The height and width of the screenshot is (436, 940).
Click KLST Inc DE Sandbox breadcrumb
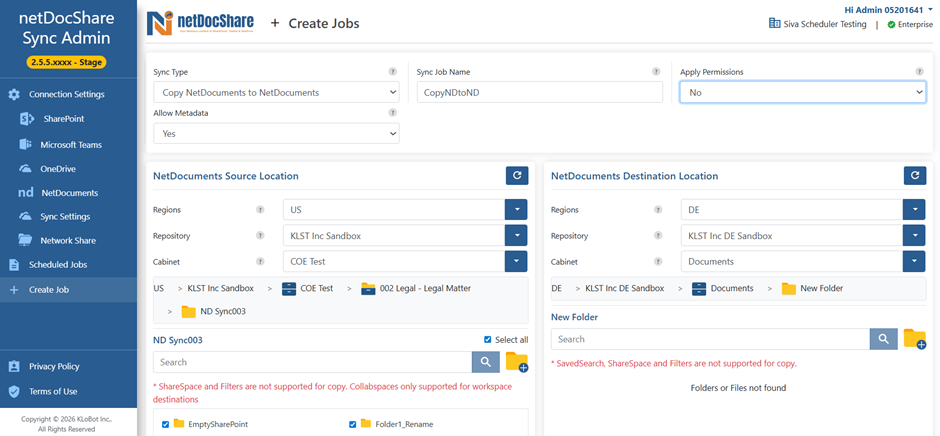coord(625,288)
